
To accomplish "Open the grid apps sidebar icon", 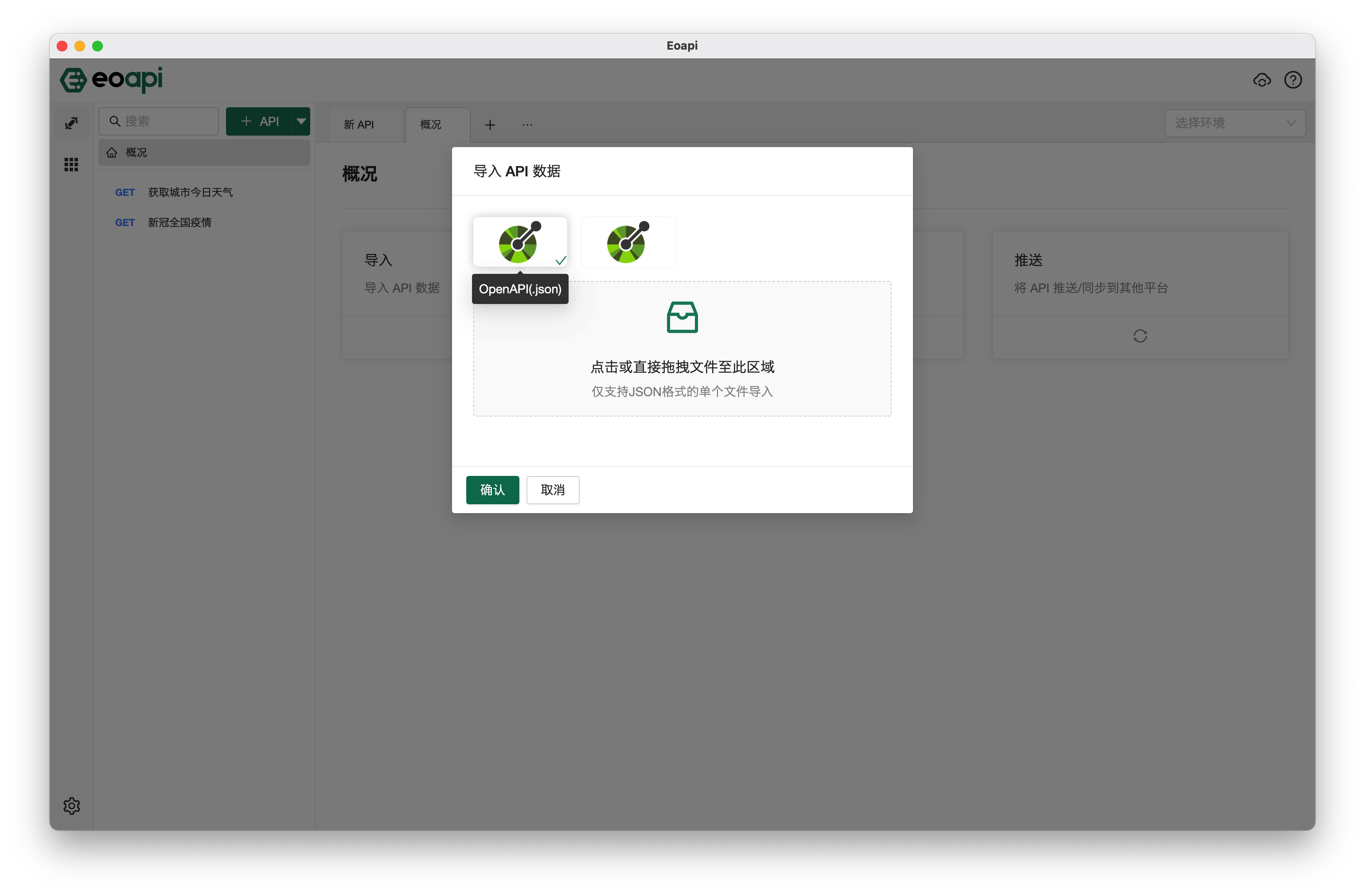I will pos(71,165).
